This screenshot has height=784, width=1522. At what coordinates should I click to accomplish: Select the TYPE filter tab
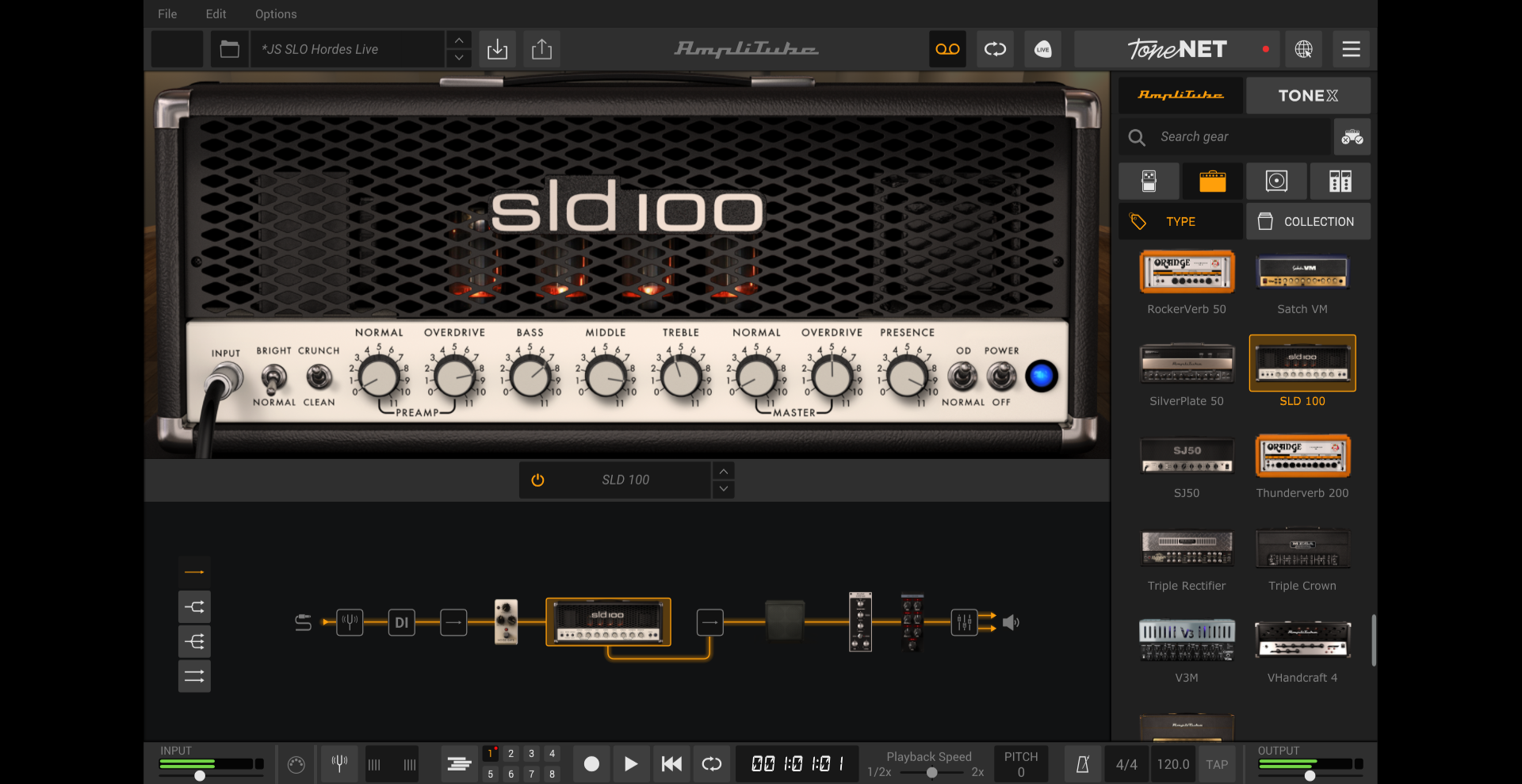[x=1180, y=222]
